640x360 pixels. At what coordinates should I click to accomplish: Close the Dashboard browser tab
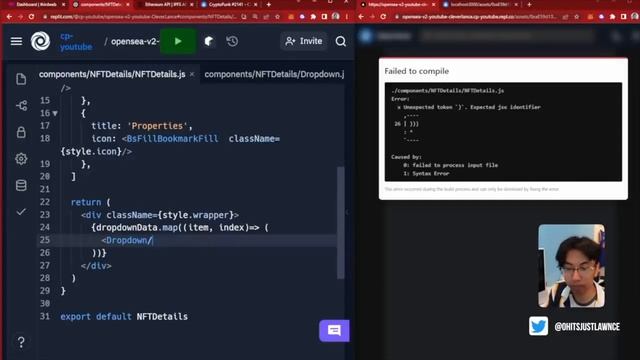[64, 4]
